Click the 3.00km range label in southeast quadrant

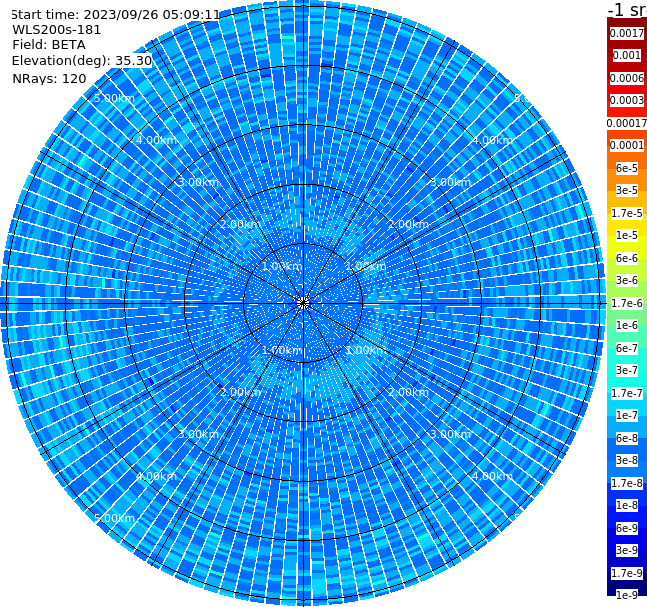point(450,434)
